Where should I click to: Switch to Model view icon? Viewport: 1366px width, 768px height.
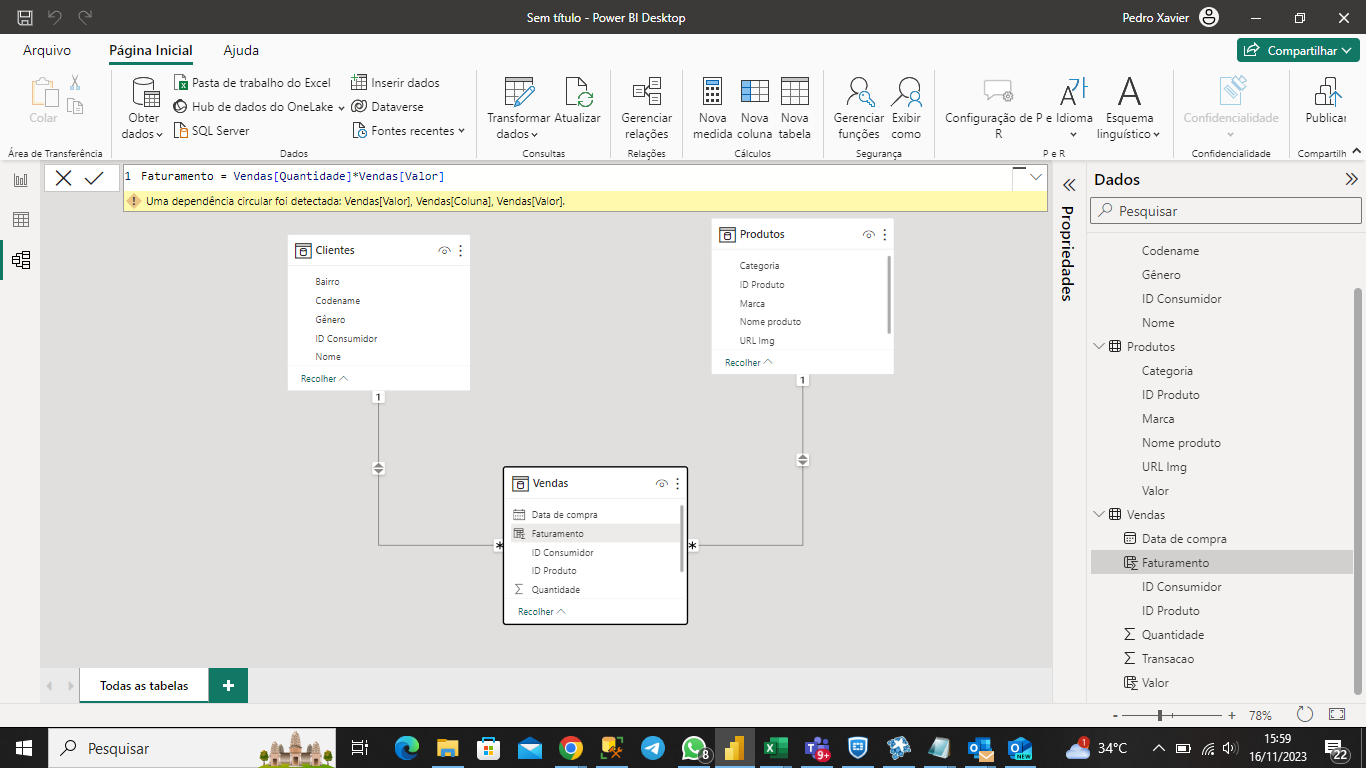tap(20, 260)
